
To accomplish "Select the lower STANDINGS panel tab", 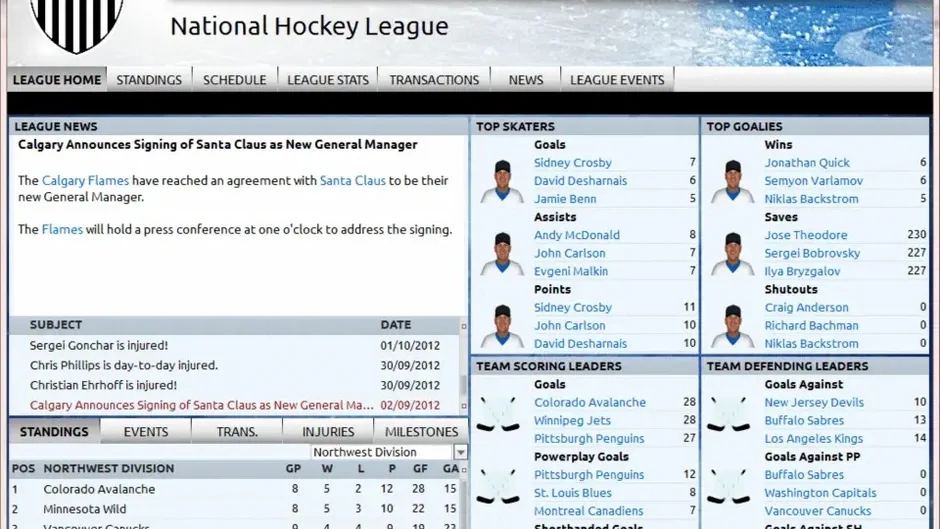I will click(54, 432).
